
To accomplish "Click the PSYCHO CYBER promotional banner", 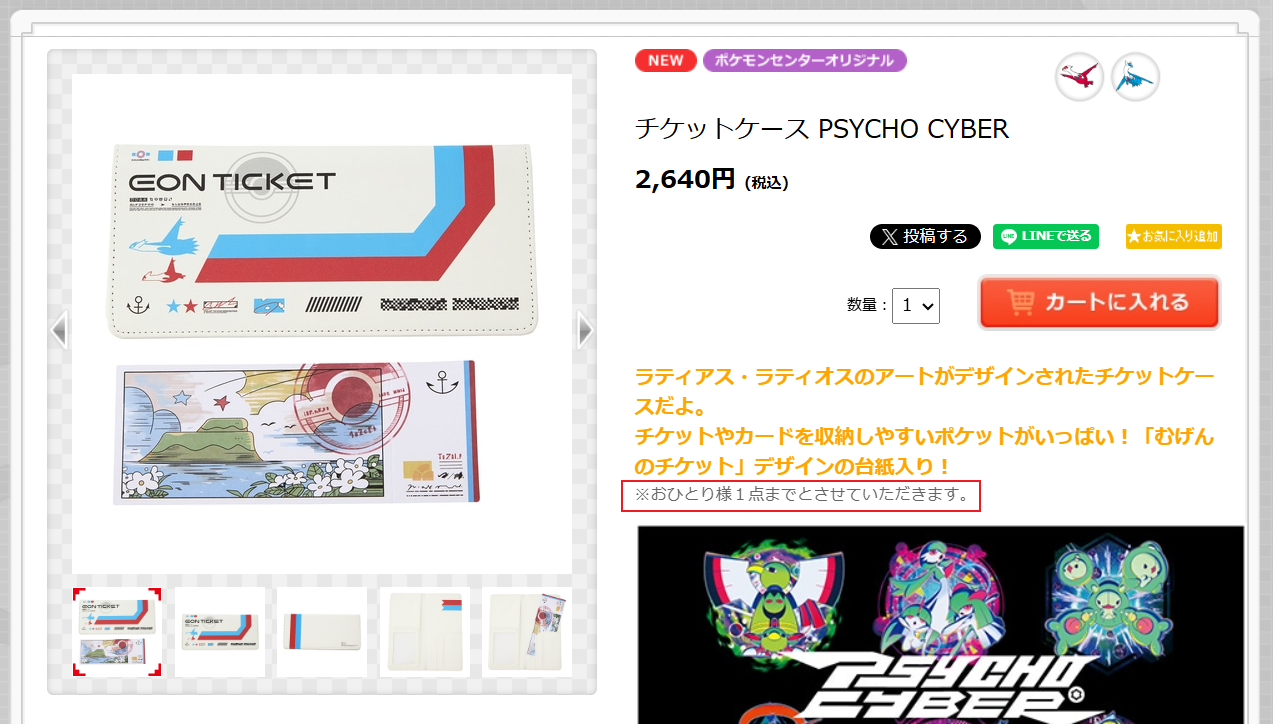I will pos(941,624).
